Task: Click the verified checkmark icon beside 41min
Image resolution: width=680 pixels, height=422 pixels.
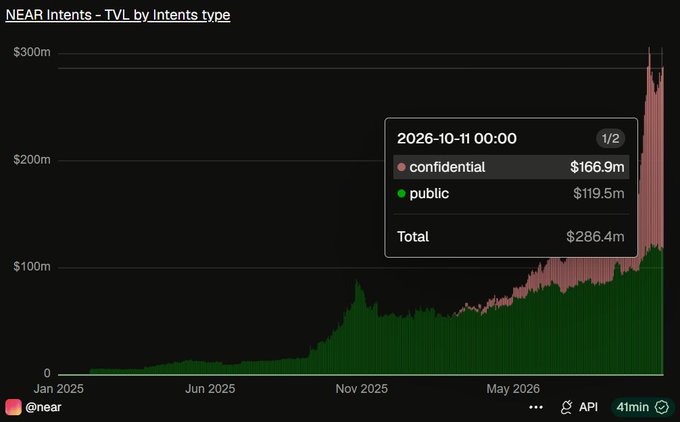Action: click(x=662, y=407)
